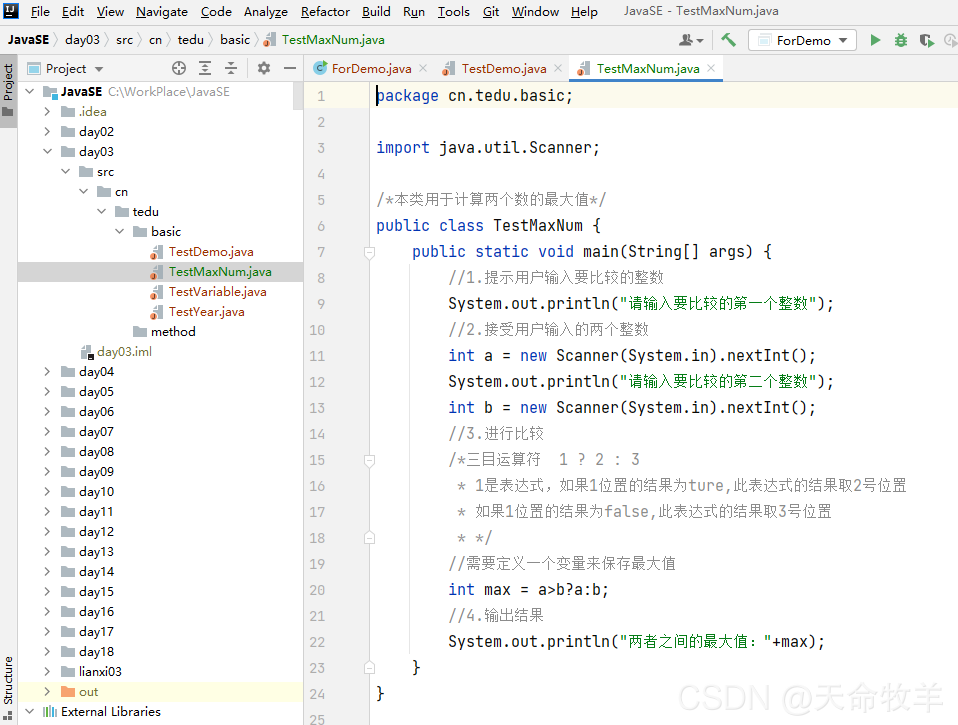Screen dimensions: 958x725
Task: Open the Refactor menu
Action: (x=325, y=12)
